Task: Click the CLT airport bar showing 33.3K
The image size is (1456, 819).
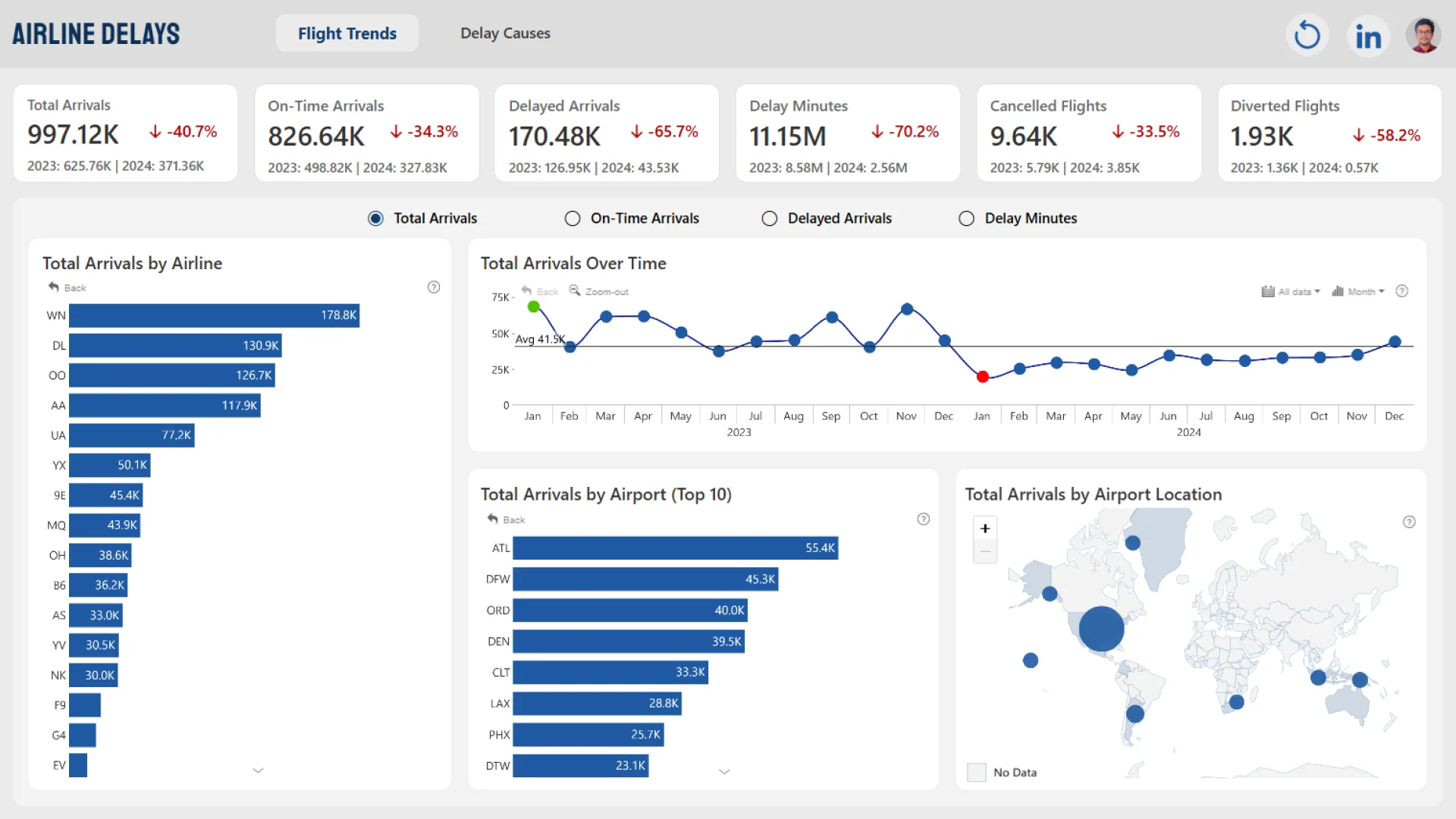Action: [610, 672]
